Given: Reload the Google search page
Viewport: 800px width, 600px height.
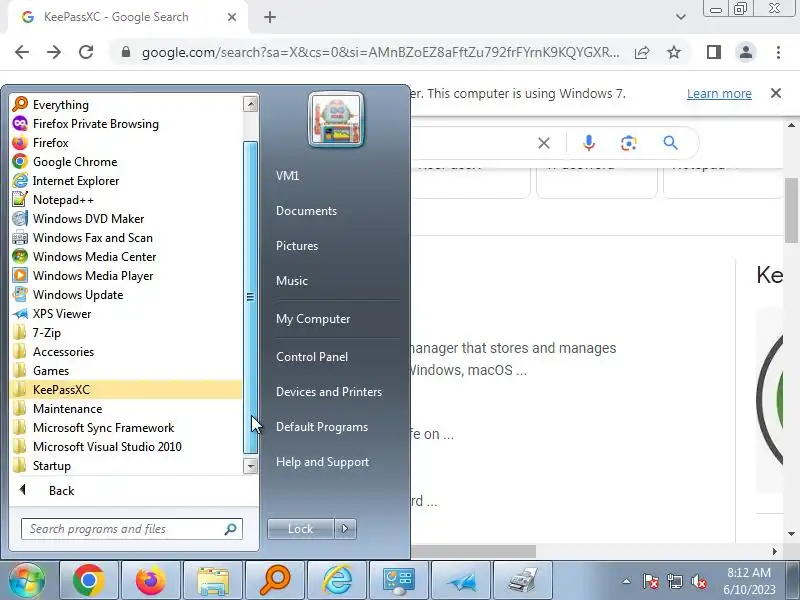Looking at the screenshot, I should click(x=86, y=52).
